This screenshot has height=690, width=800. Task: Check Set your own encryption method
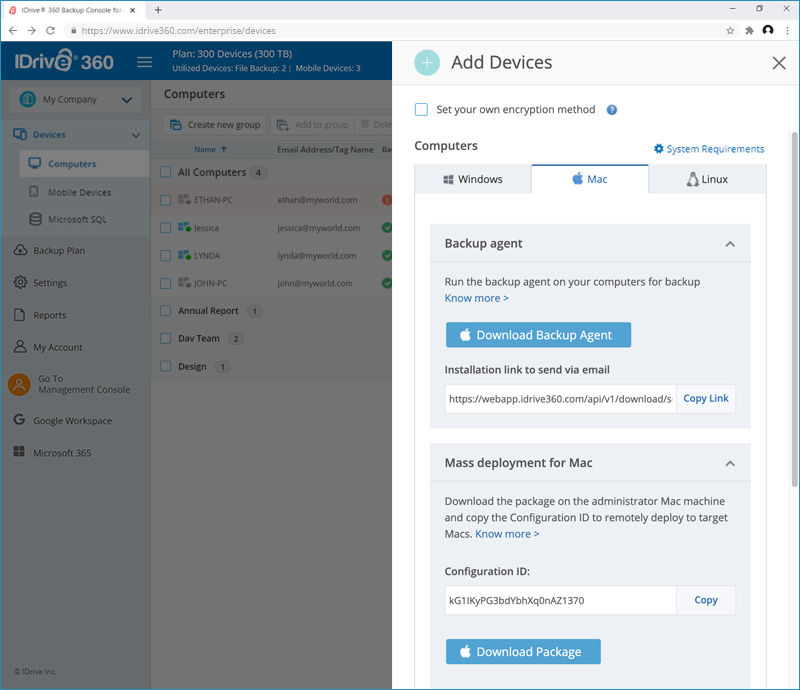[x=421, y=110]
